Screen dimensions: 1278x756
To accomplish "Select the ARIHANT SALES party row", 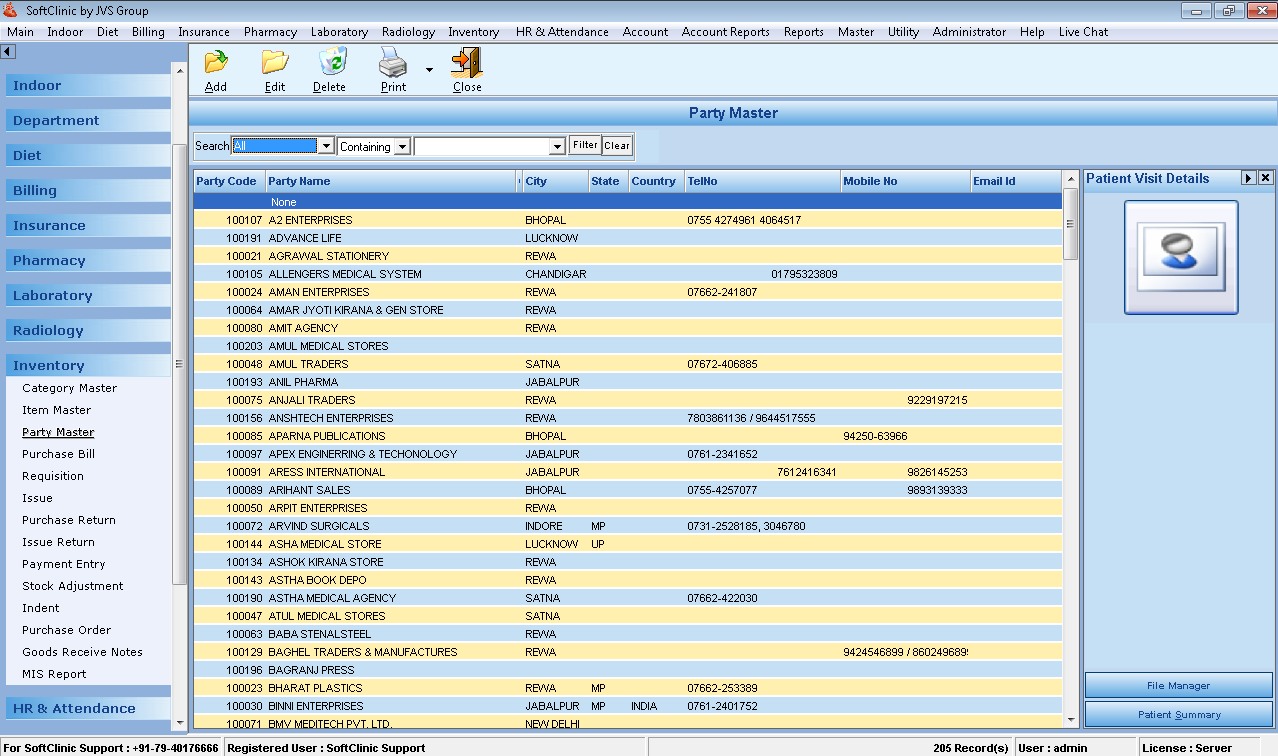I will [310, 490].
